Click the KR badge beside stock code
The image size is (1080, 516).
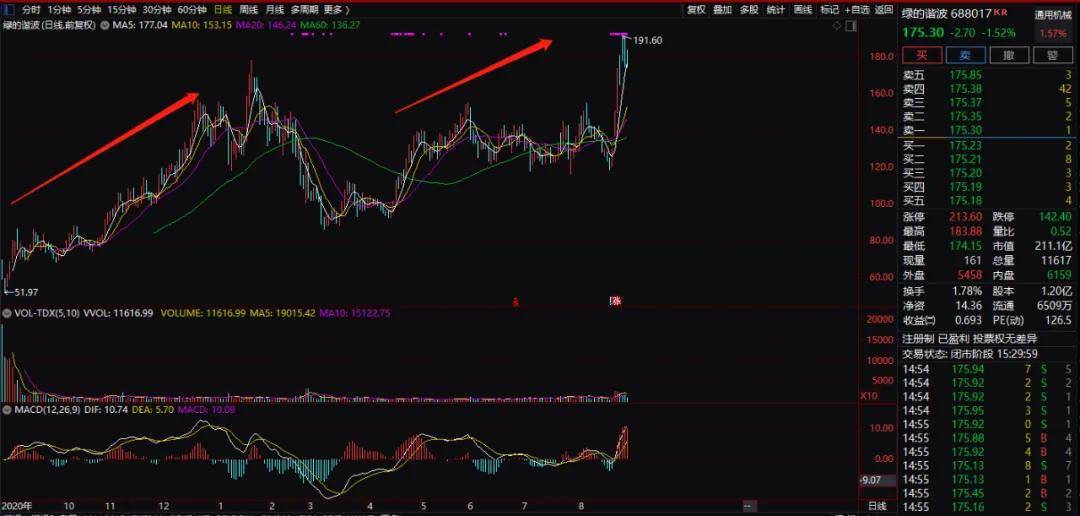[1001, 12]
